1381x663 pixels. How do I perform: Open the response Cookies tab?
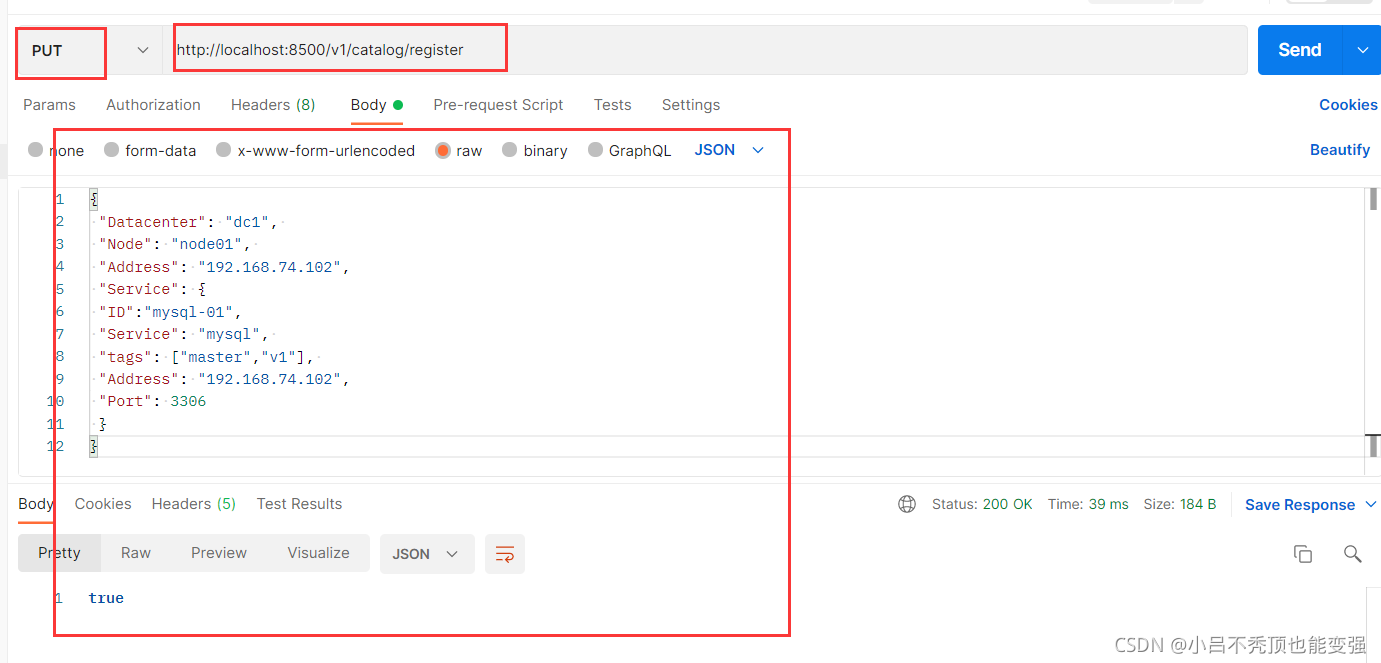[103, 504]
